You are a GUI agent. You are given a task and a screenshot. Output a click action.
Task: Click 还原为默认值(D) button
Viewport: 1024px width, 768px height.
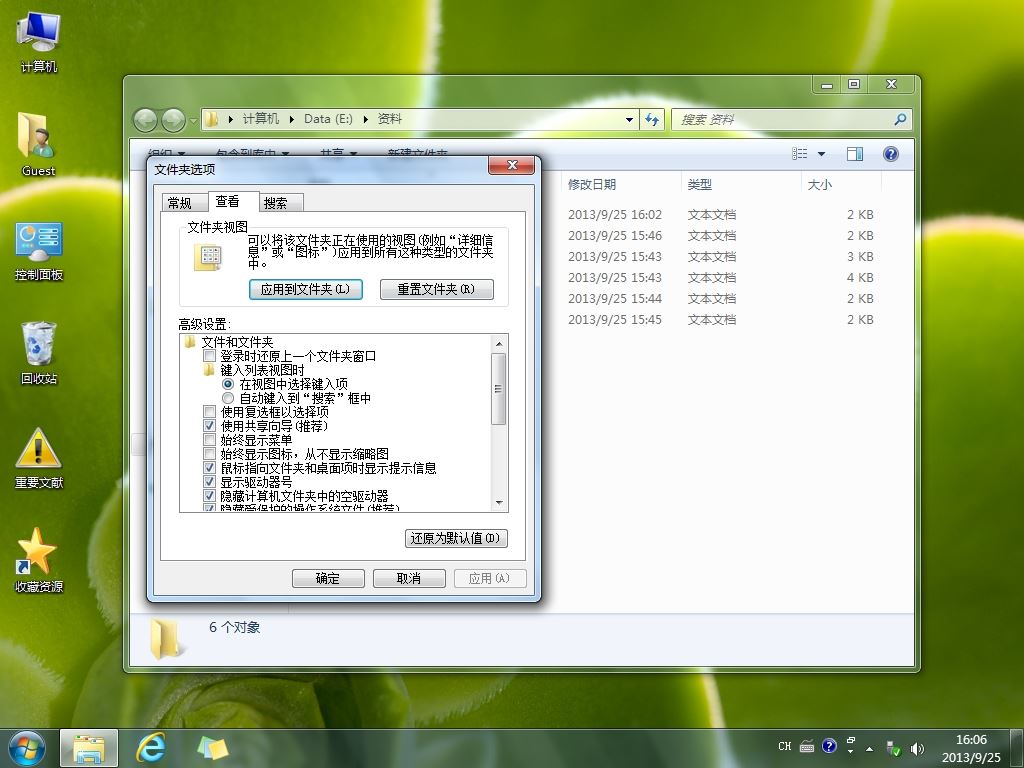[x=456, y=538]
